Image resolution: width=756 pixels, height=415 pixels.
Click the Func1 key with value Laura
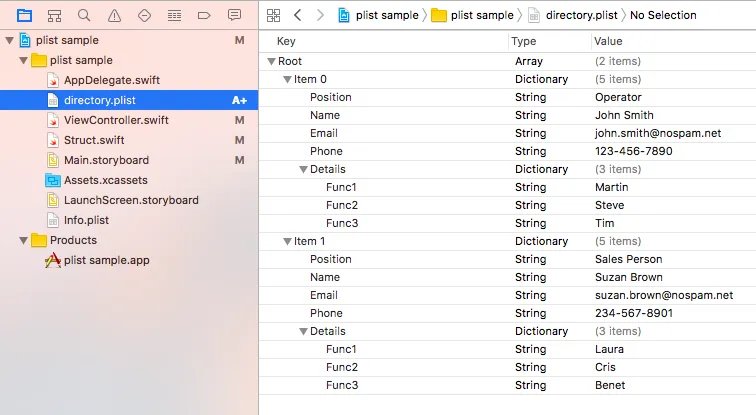(341, 349)
